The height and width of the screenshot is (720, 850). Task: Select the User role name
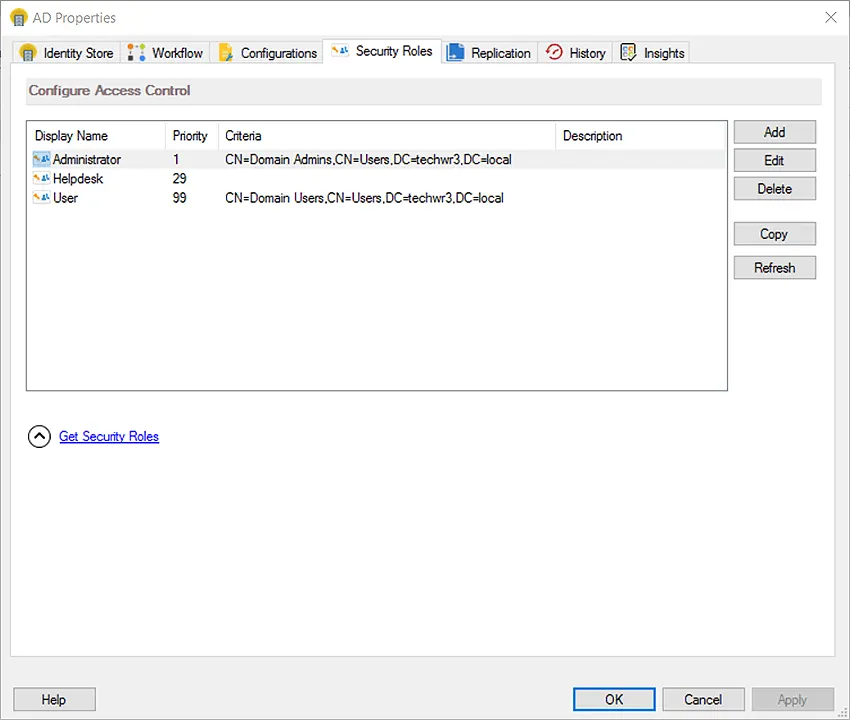65,198
